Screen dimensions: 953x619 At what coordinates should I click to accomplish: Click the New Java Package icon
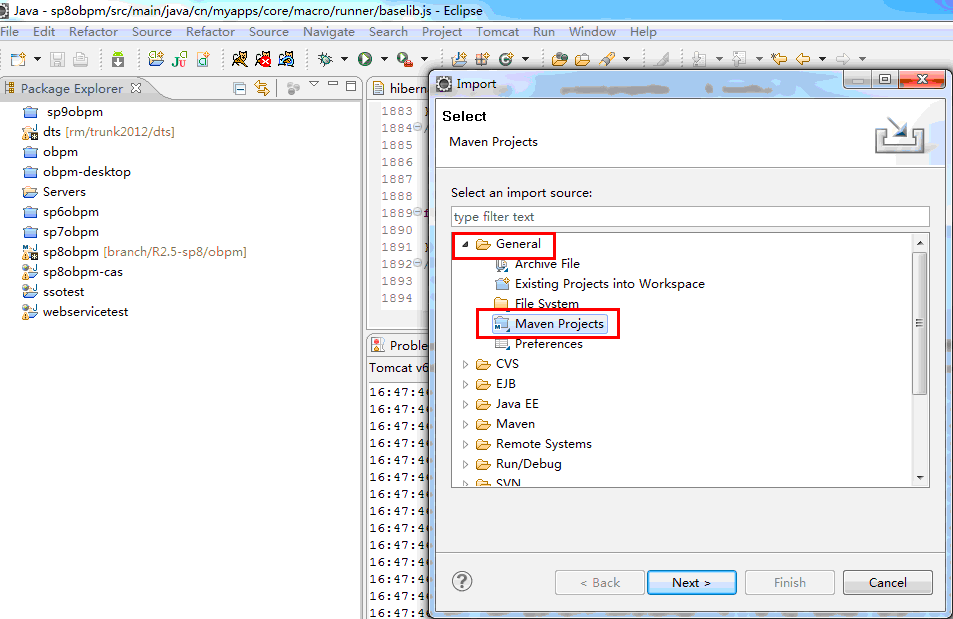pos(483,59)
